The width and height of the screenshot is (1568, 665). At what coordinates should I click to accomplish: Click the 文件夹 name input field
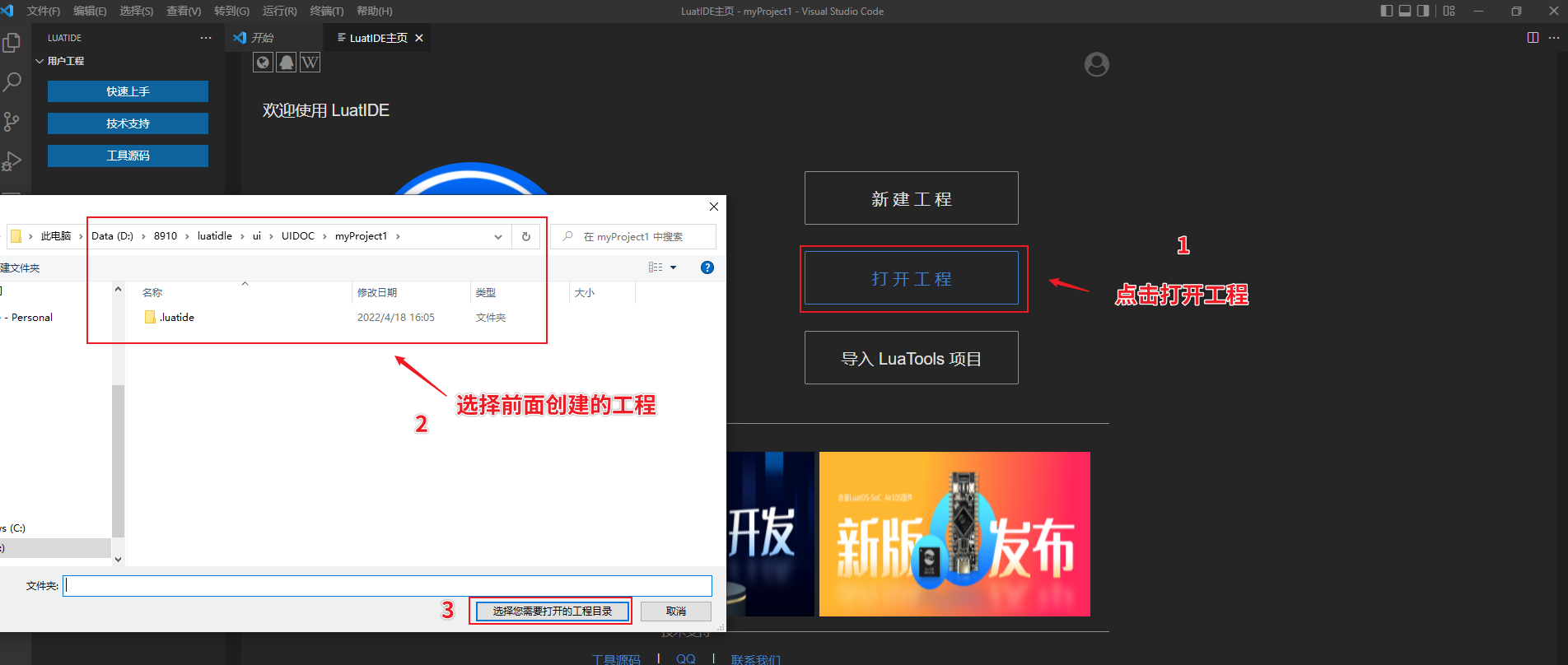[387, 586]
